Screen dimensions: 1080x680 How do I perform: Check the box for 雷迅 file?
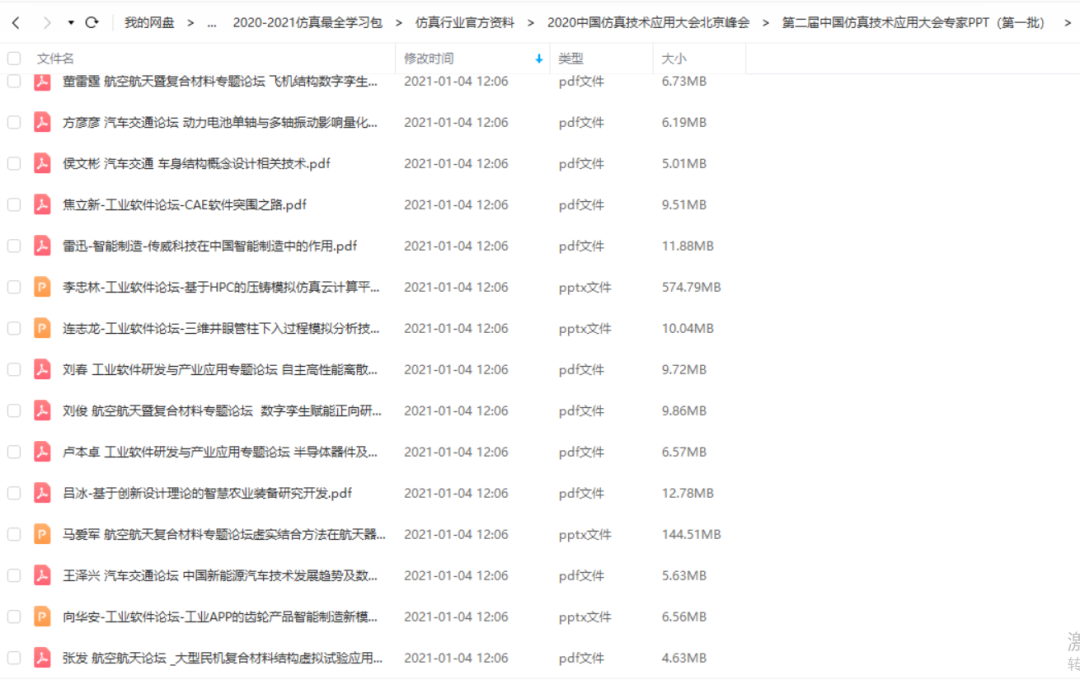[14, 246]
